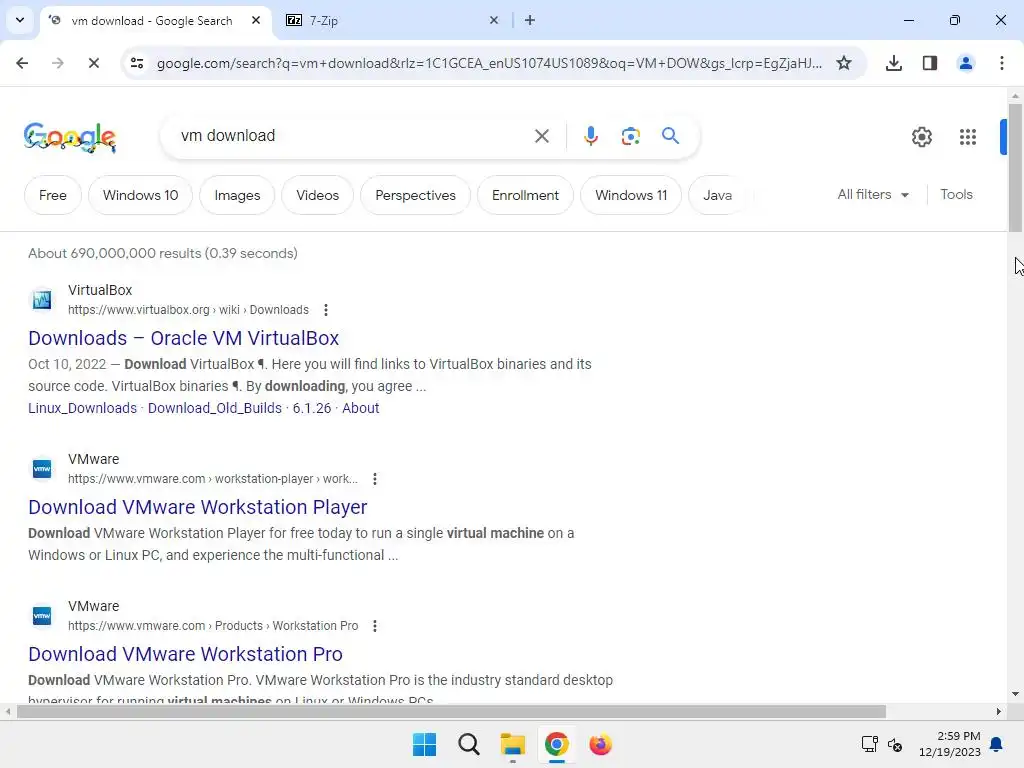The width and height of the screenshot is (1024, 768).
Task: Open Windows Start menu
Action: tap(424, 744)
